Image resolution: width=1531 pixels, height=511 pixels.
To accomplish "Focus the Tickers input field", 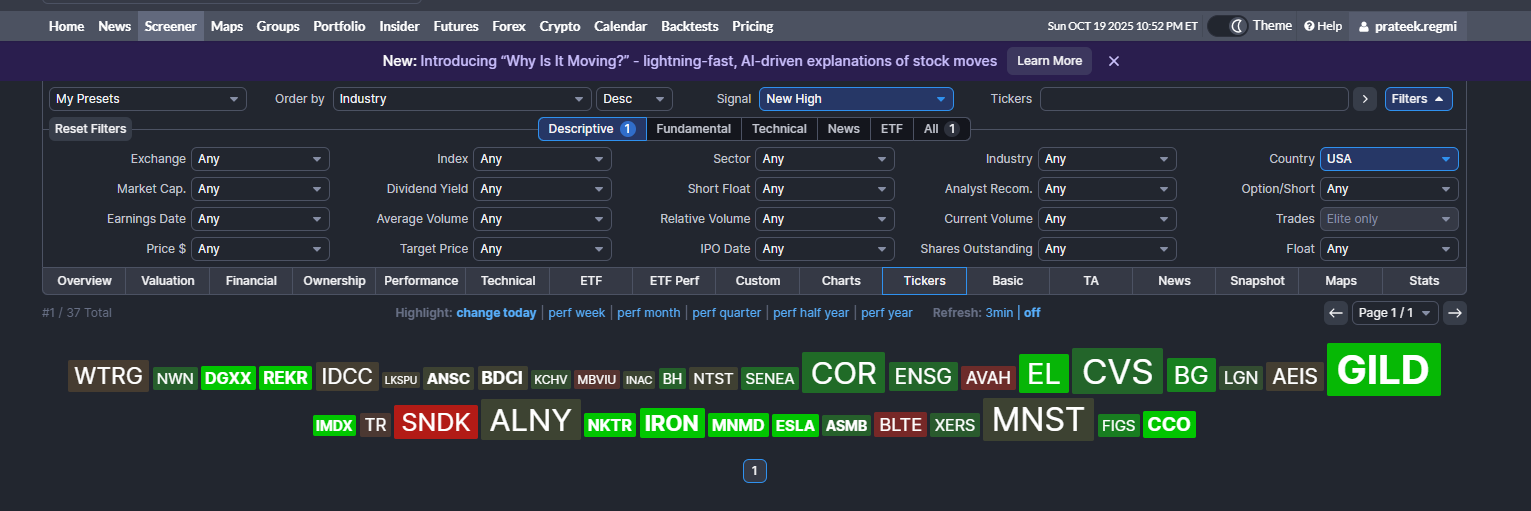I will [x=1194, y=99].
